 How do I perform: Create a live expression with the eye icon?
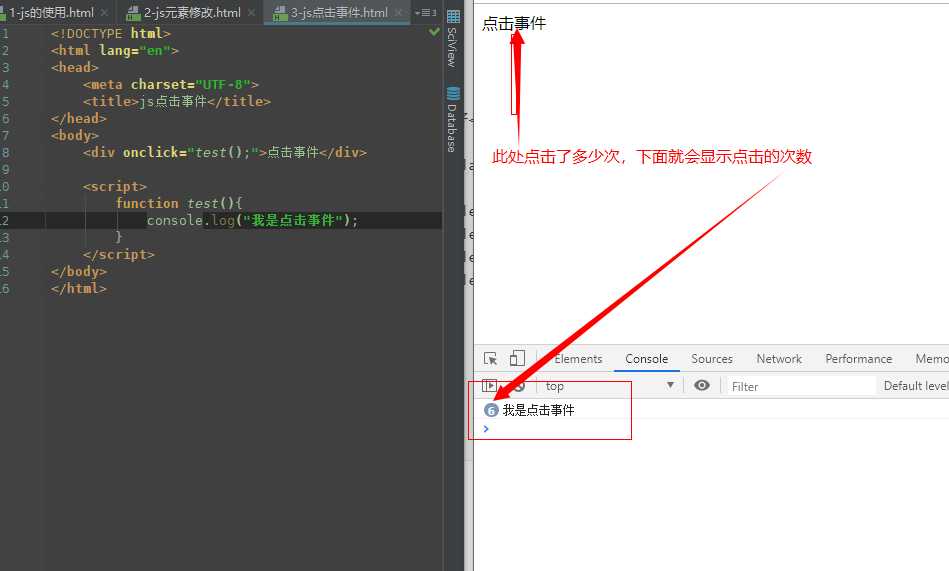tap(701, 386)
